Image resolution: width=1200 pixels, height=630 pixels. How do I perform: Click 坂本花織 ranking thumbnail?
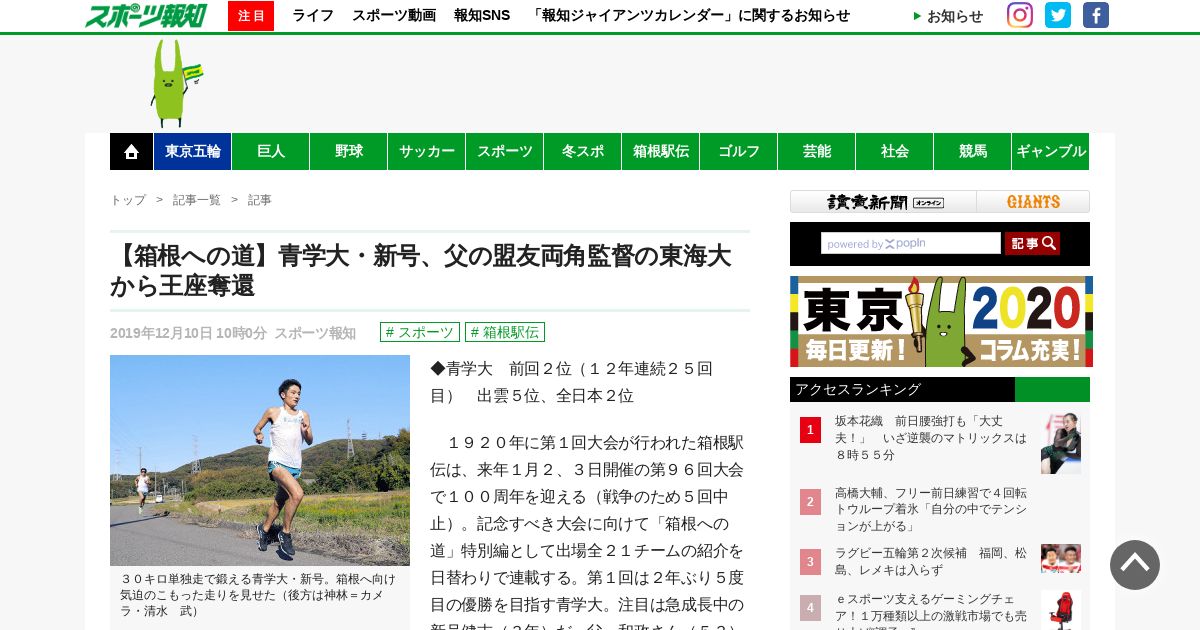point(1061,443)
